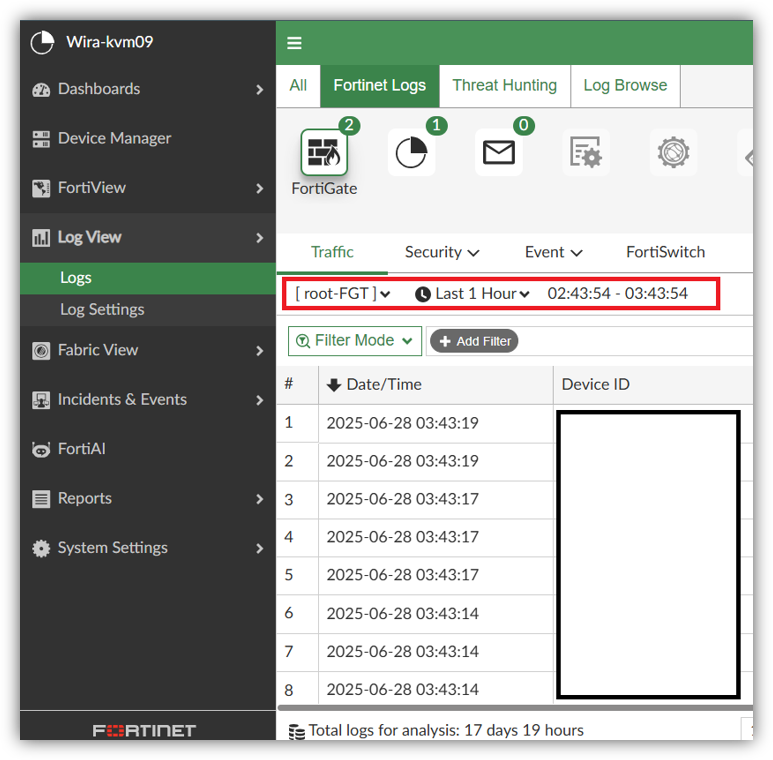
Task: Click the Fabric View icon
Action: (41, 351)
